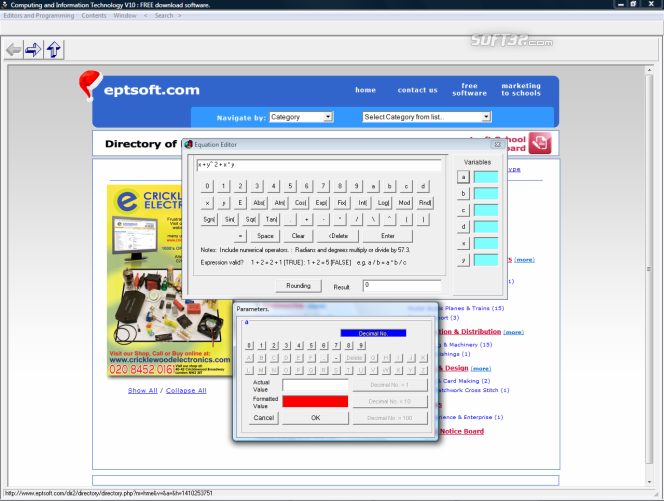This screenshot has height=501, width=664.
Task: Click the 3 key in Parameters dialog
Action: (x=286, y=346)
